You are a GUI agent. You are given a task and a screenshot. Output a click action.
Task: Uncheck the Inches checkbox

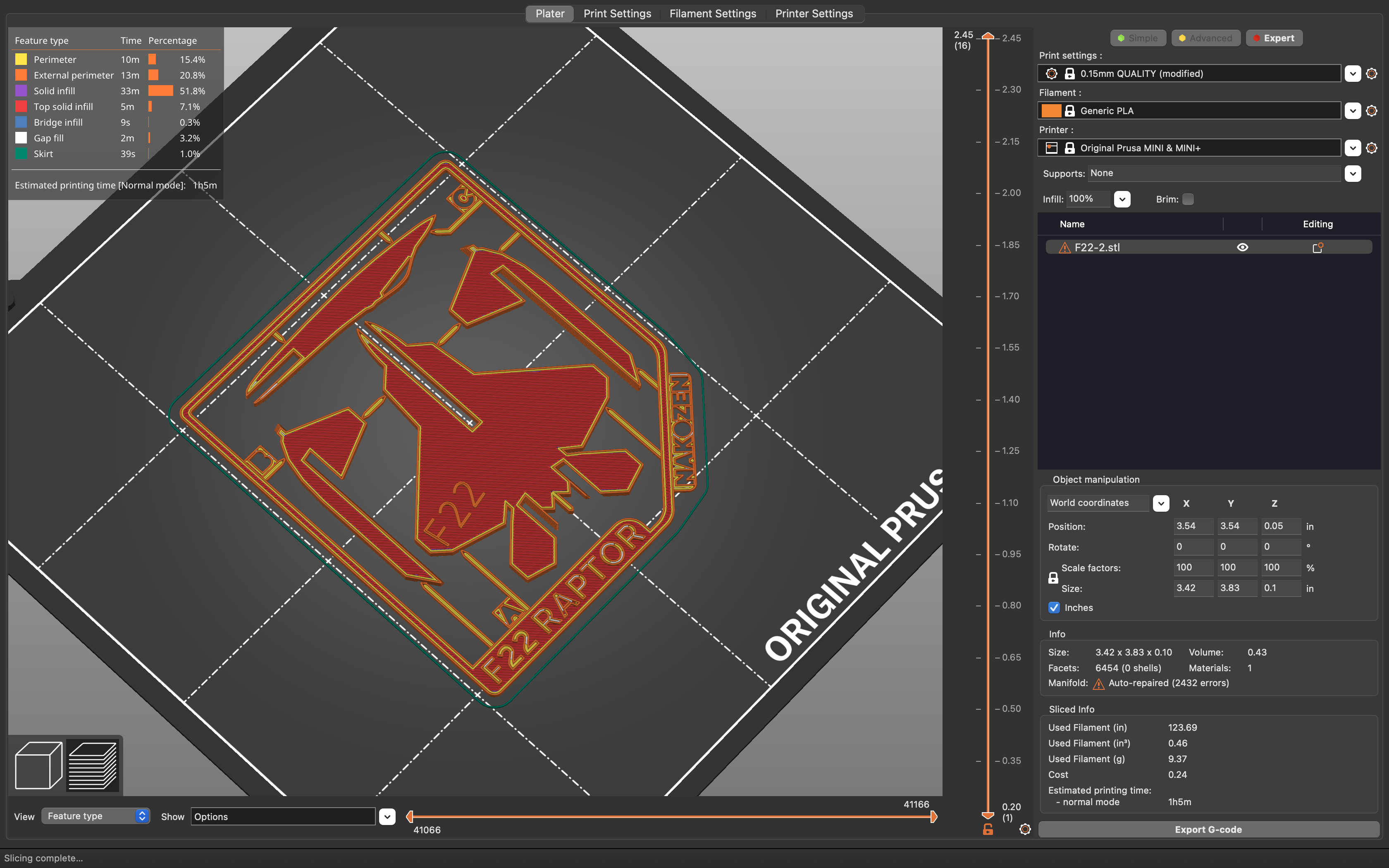(x=1054, y=607)
